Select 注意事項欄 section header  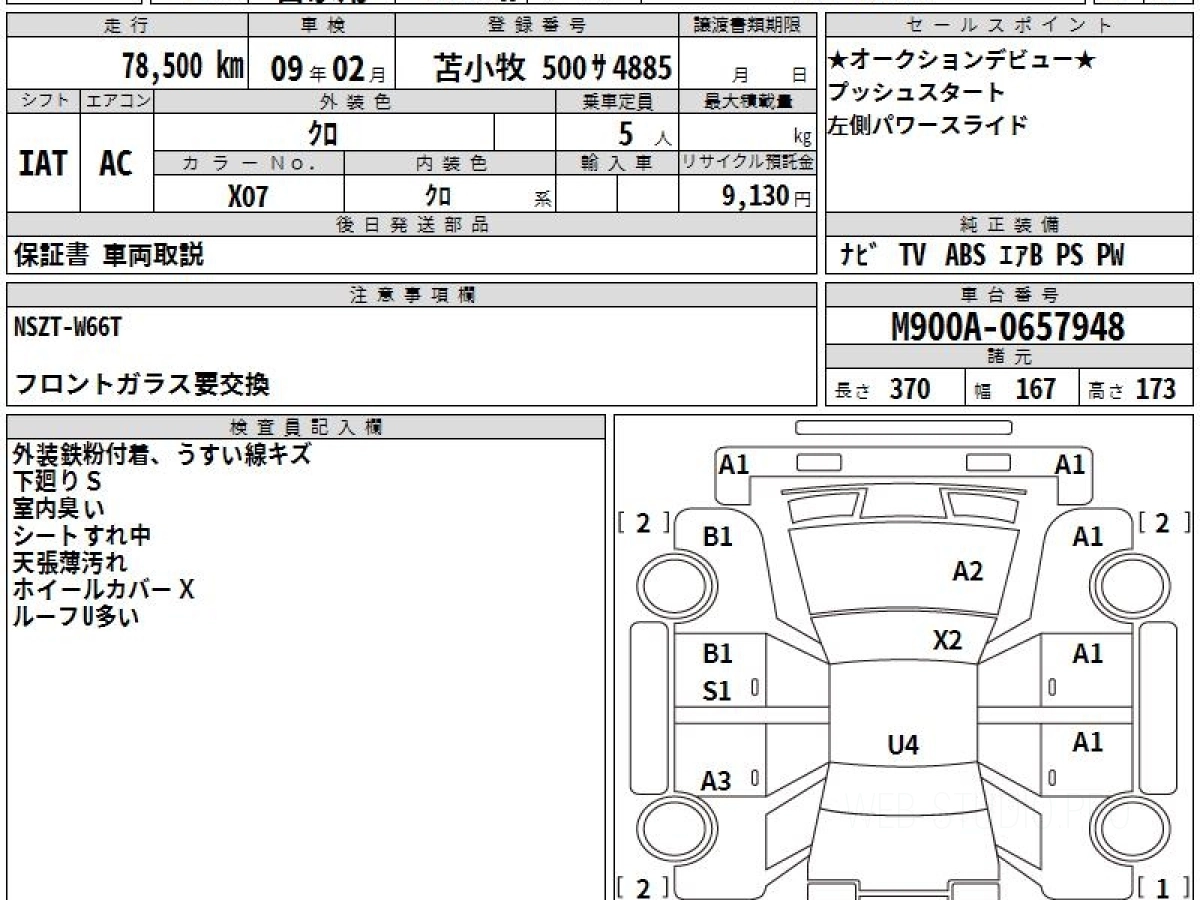pos(412,295)
